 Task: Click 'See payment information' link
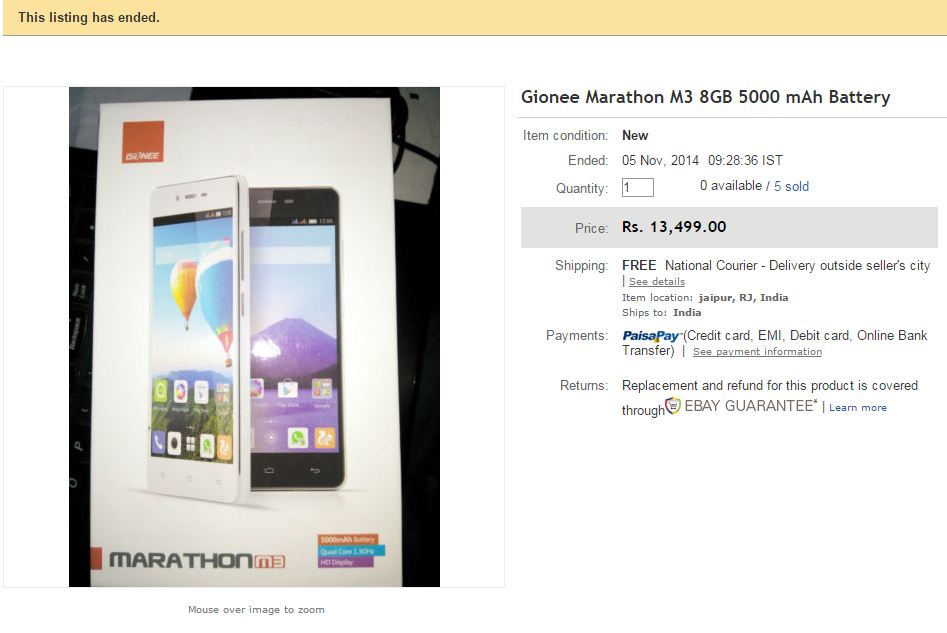tap(757, 352)
